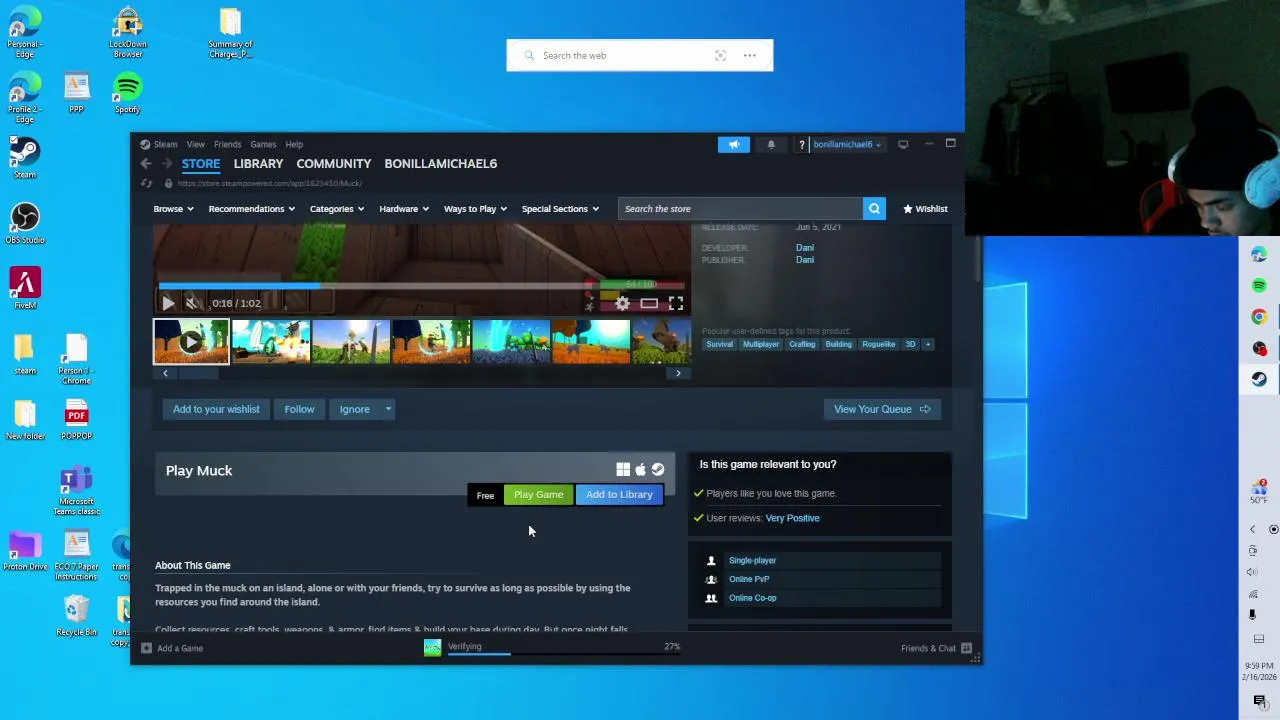Open Online Co-op category link
Image resolution: width=1280 pixels, height=720 pixels.
click(x=753, y=598)
